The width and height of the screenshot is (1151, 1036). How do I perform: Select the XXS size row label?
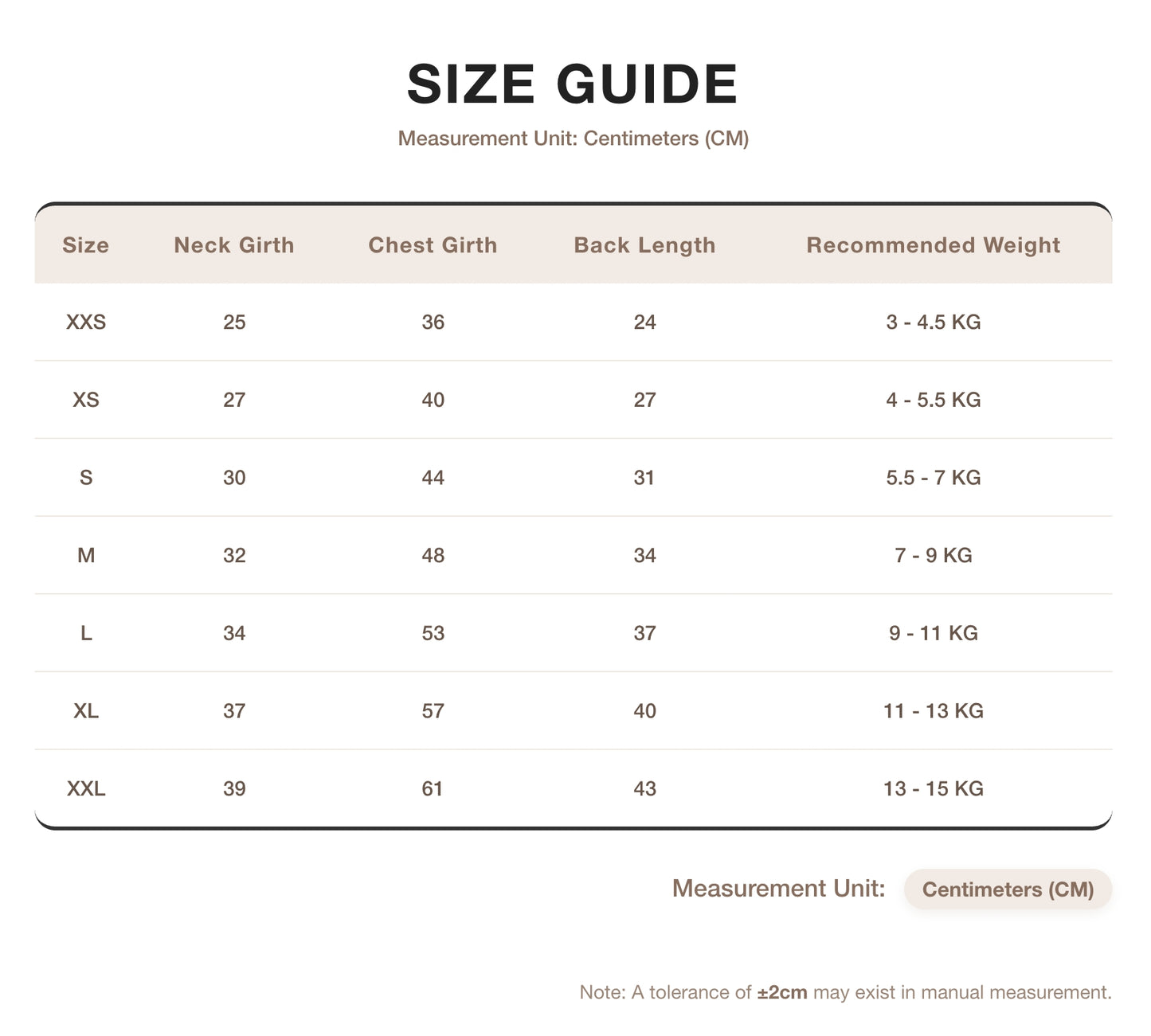[x=86, y=322]
